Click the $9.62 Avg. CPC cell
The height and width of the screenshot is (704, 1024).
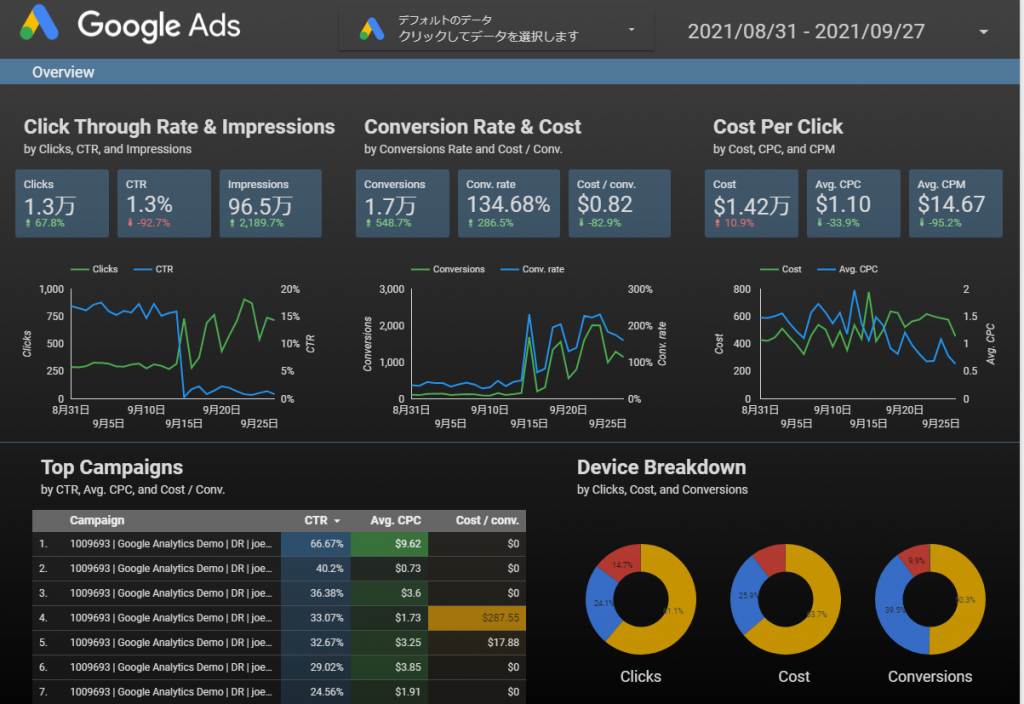tap(389, 544)
